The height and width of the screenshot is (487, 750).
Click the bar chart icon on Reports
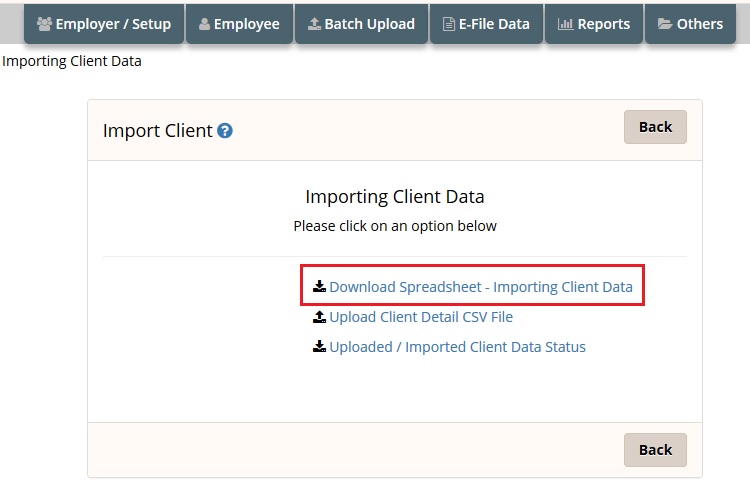click(565, 24)
